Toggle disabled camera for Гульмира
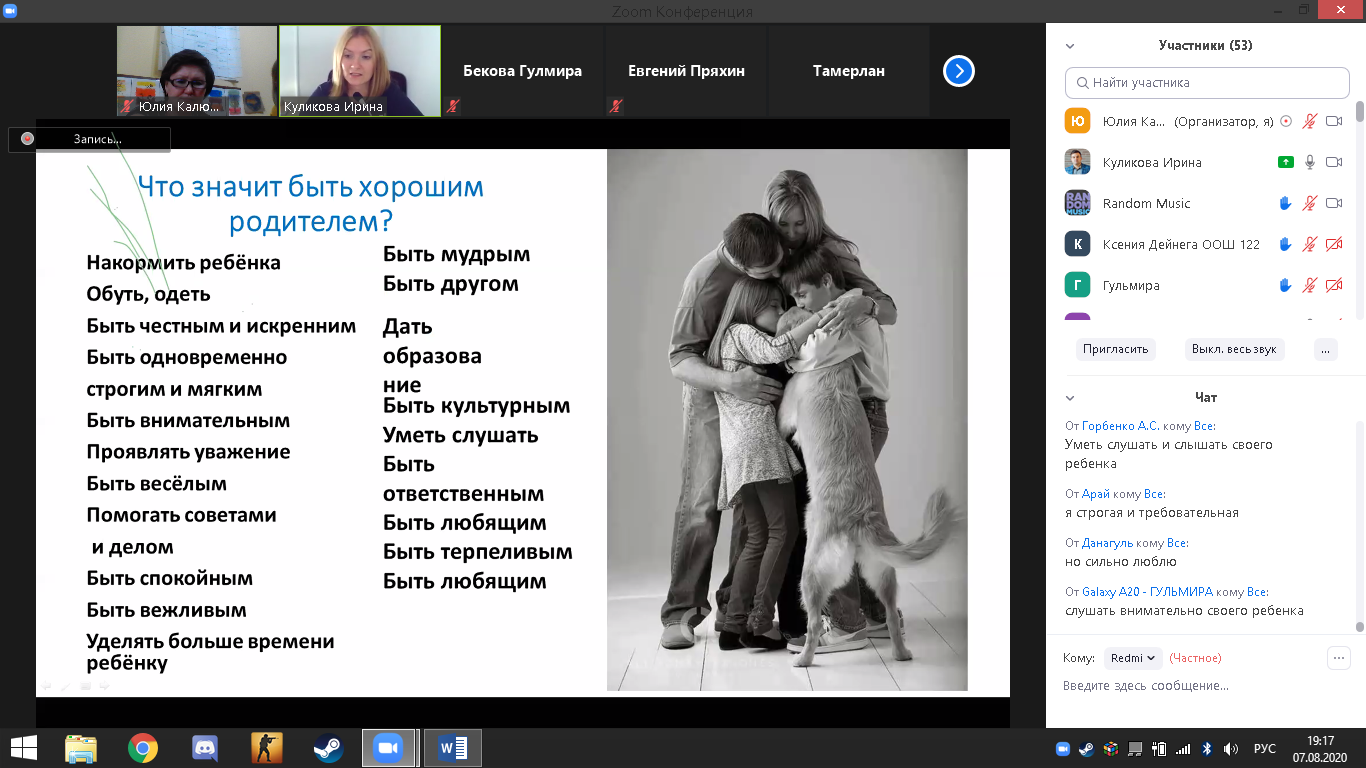Screen dimensions: 1366x768 click(1333, 285)
